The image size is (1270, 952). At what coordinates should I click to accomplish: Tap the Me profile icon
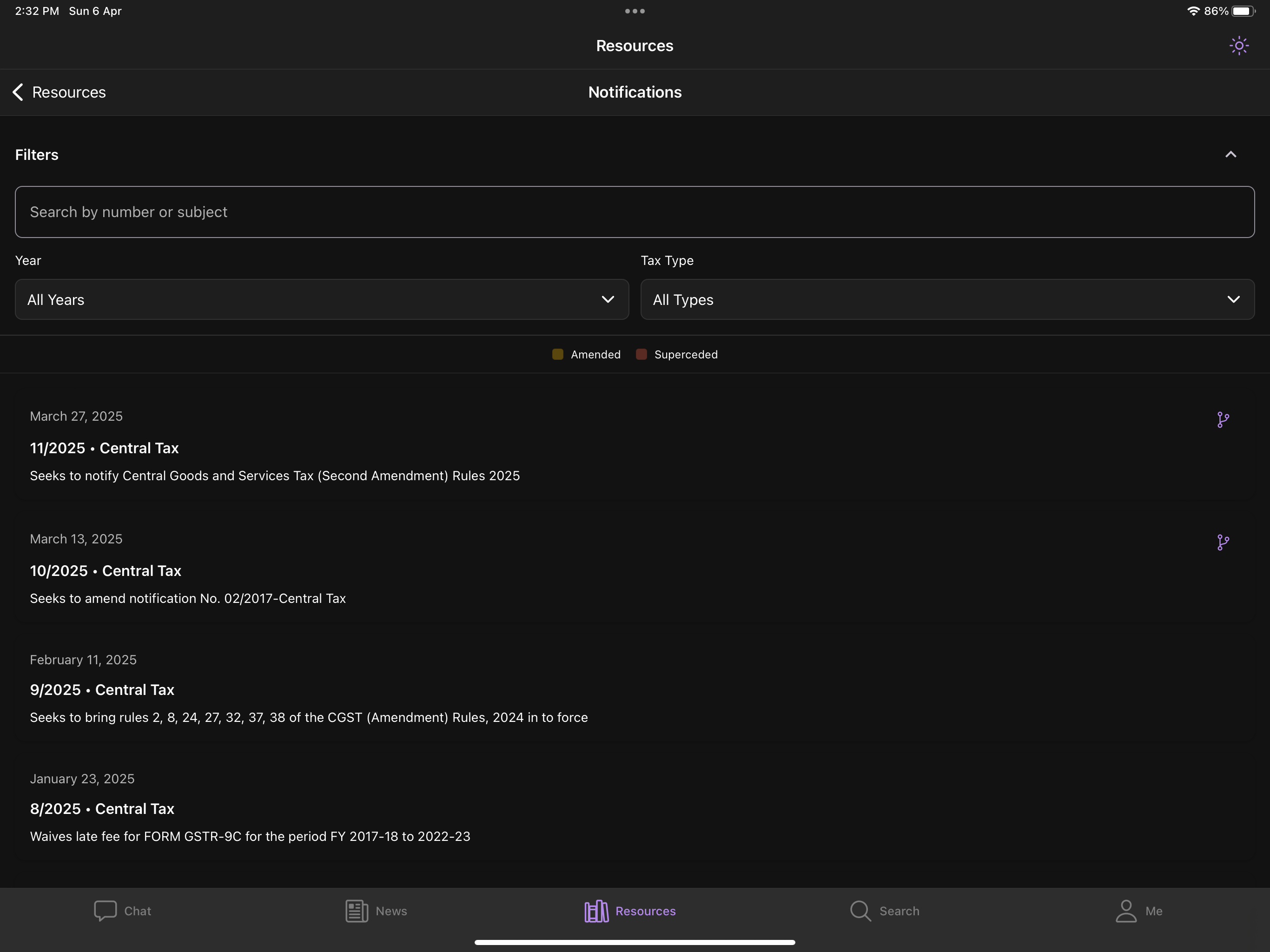[1126, 911]
